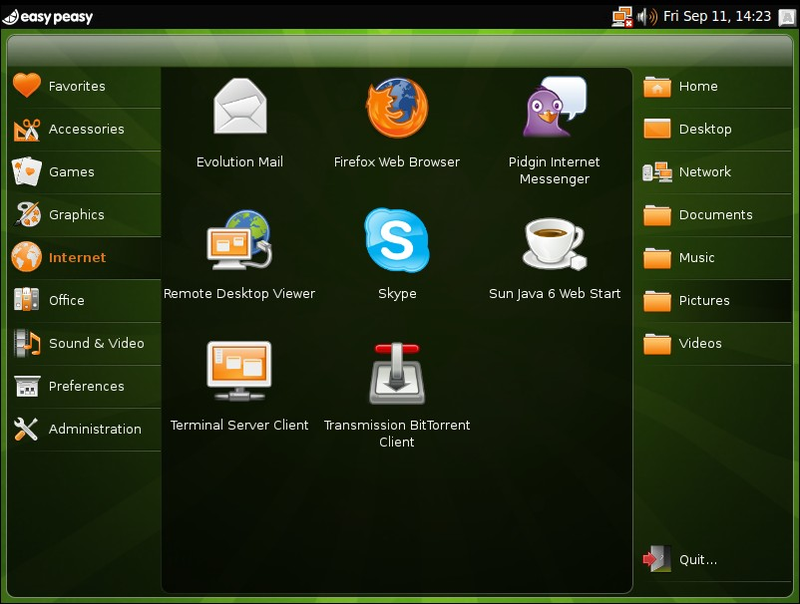Click the Music place link text
This screenshot has width=800, height=604.
(696, 258)
